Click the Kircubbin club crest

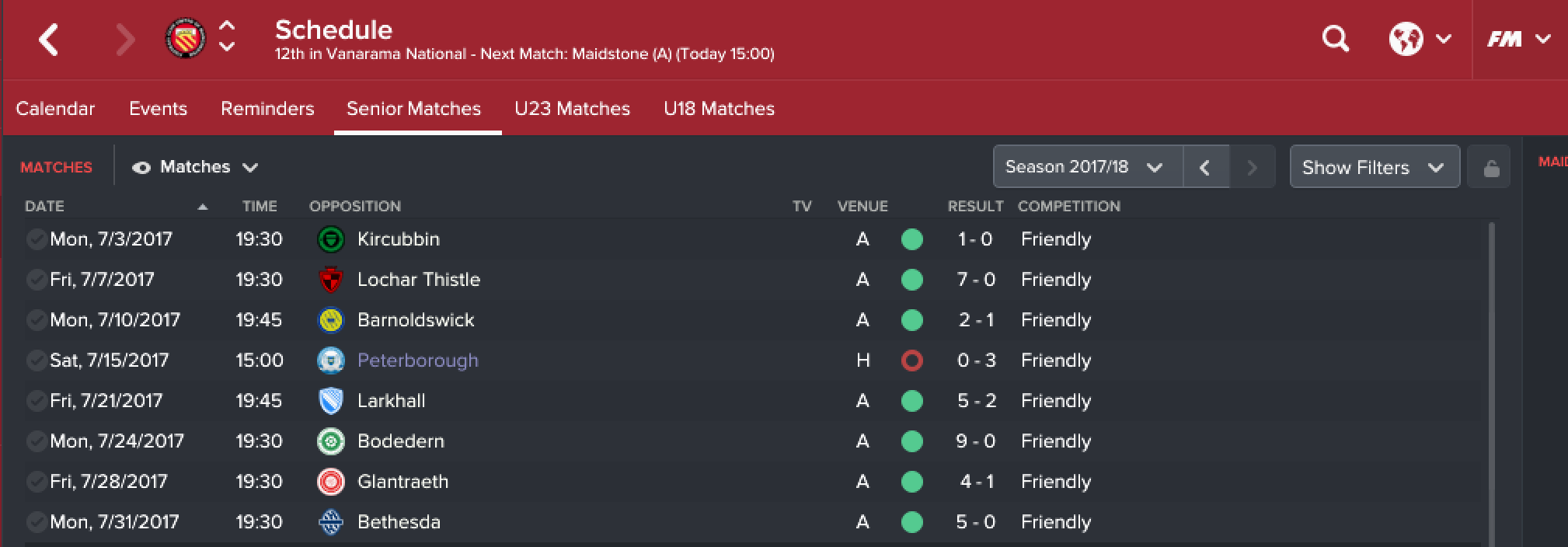point(331,239)
